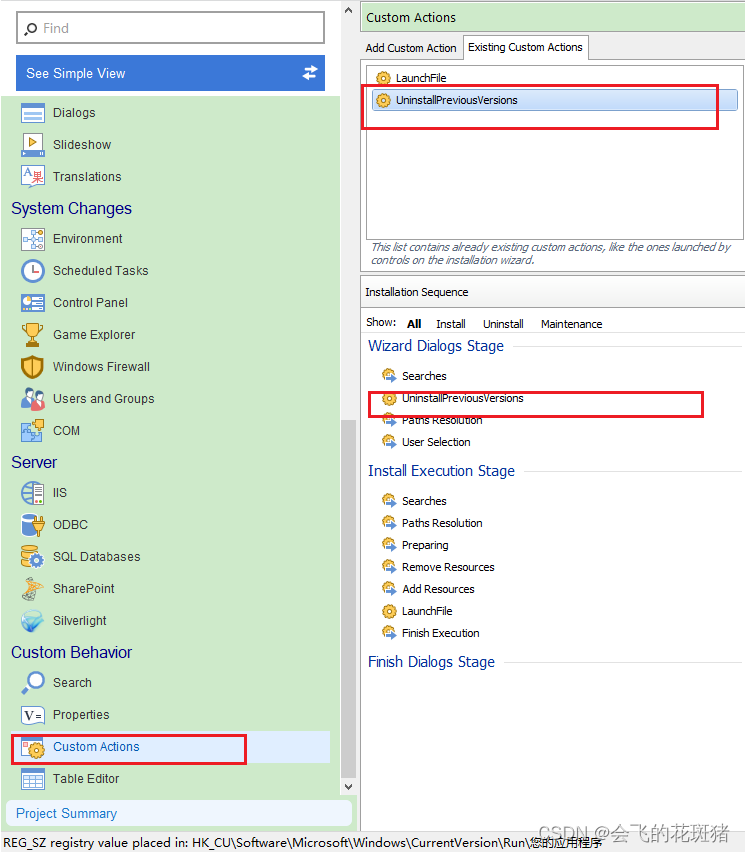
Task: Click the Custom Actions gear icon in sidebar
Action: pyautogui.click(x=33, y=748)
